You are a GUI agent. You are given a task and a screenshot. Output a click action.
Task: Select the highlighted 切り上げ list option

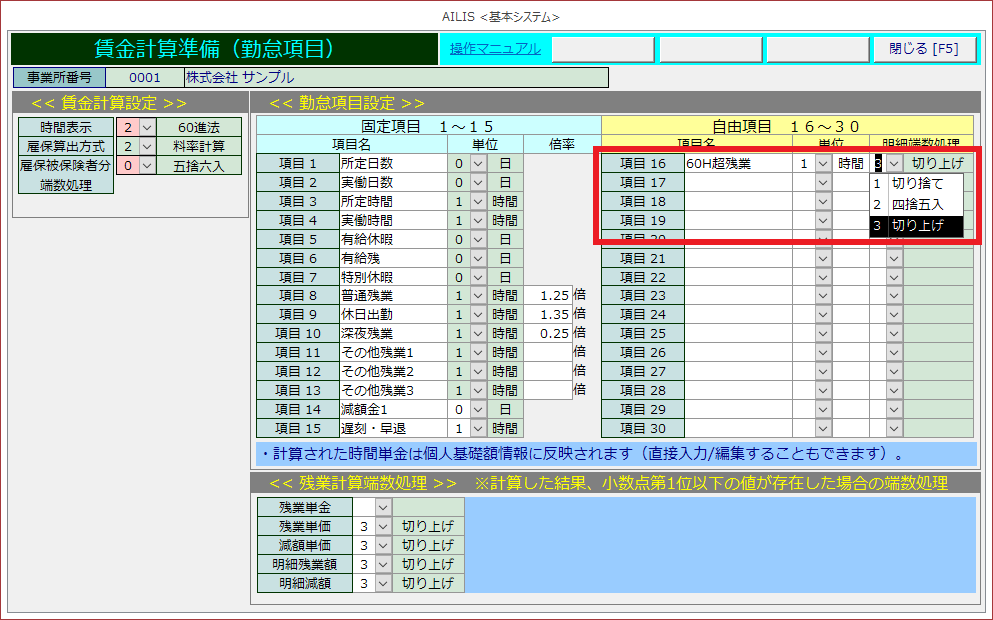point(916,226)
